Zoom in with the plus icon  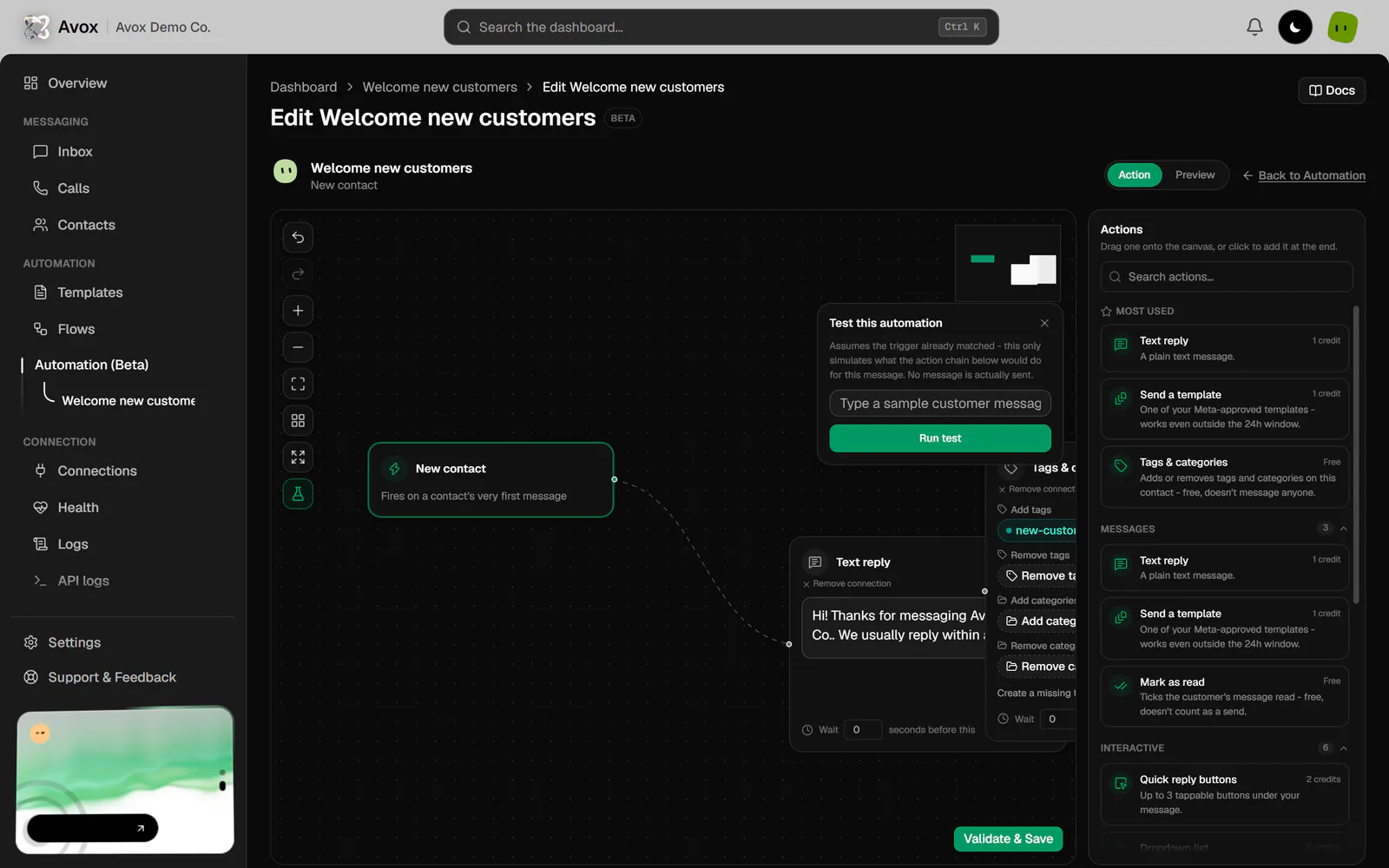point(298,310)
